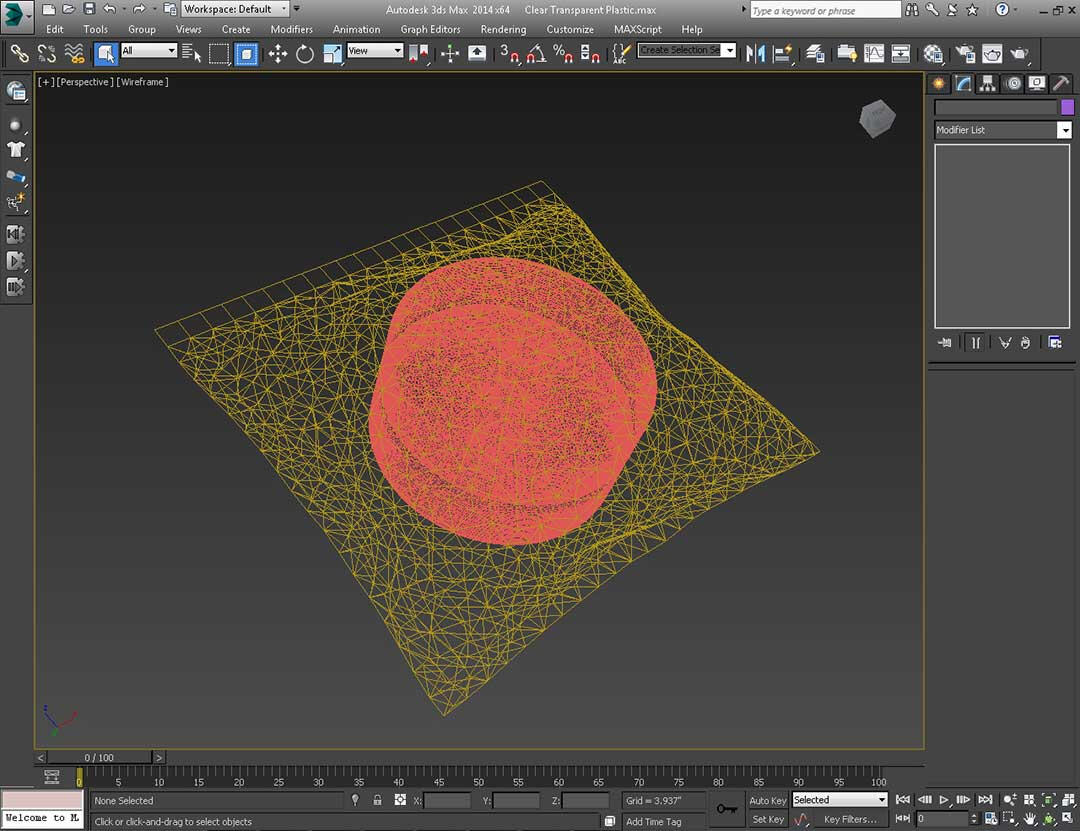The image size is (1080, 831).
Task: Select the Select and Move tool
Action: [278, 53]
